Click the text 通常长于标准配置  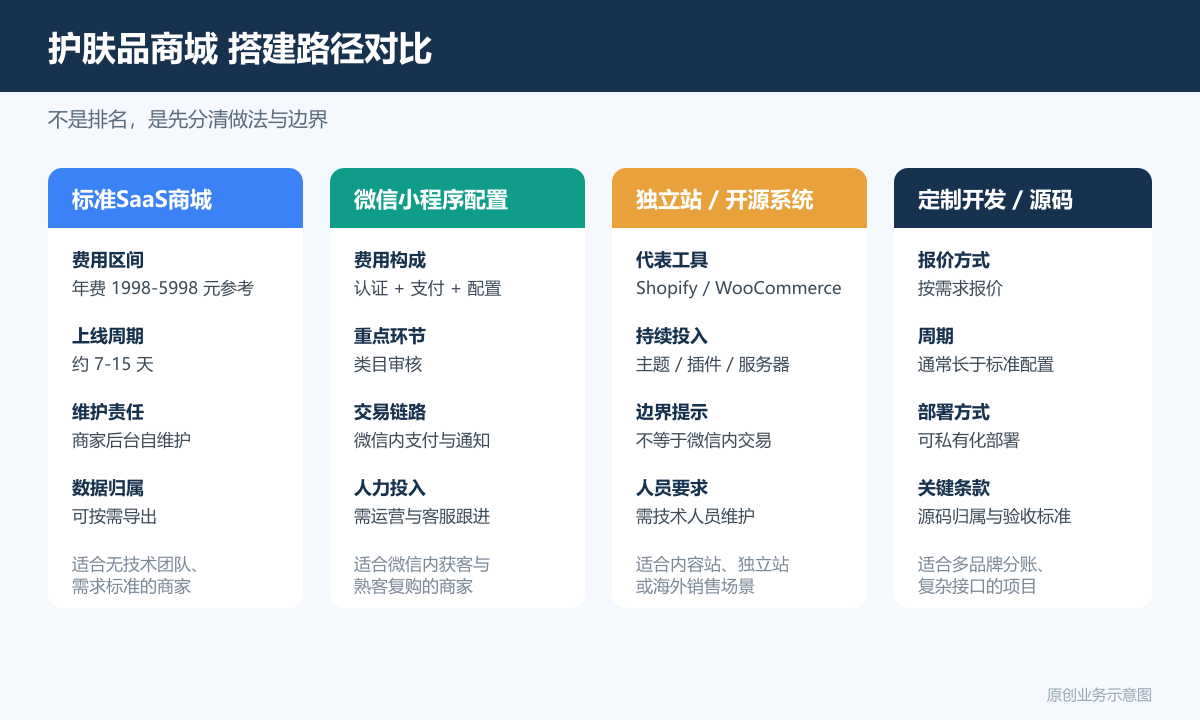pos(986,364)
